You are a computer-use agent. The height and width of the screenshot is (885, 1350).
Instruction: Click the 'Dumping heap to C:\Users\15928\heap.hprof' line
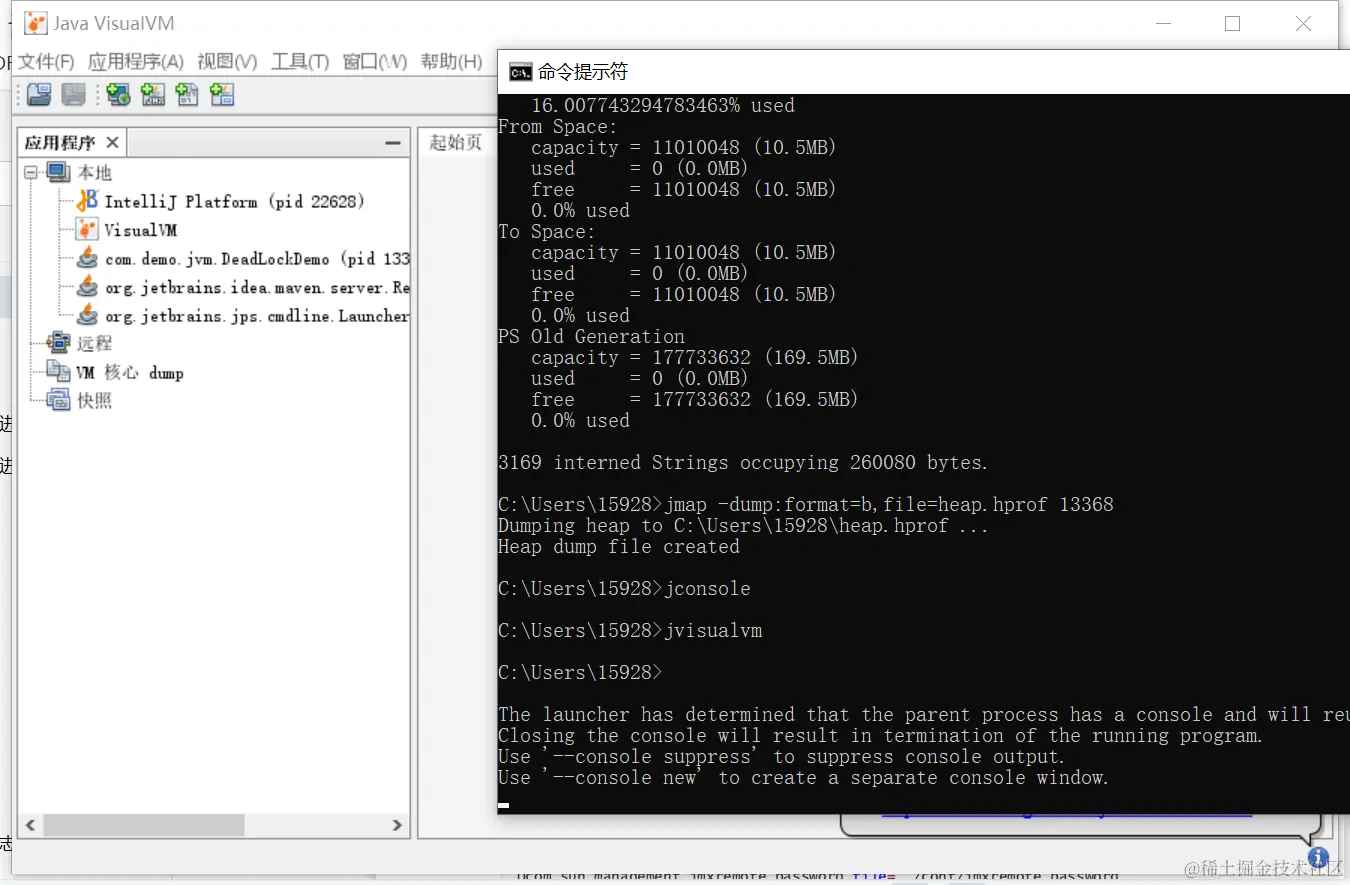[x=743, y=526]
